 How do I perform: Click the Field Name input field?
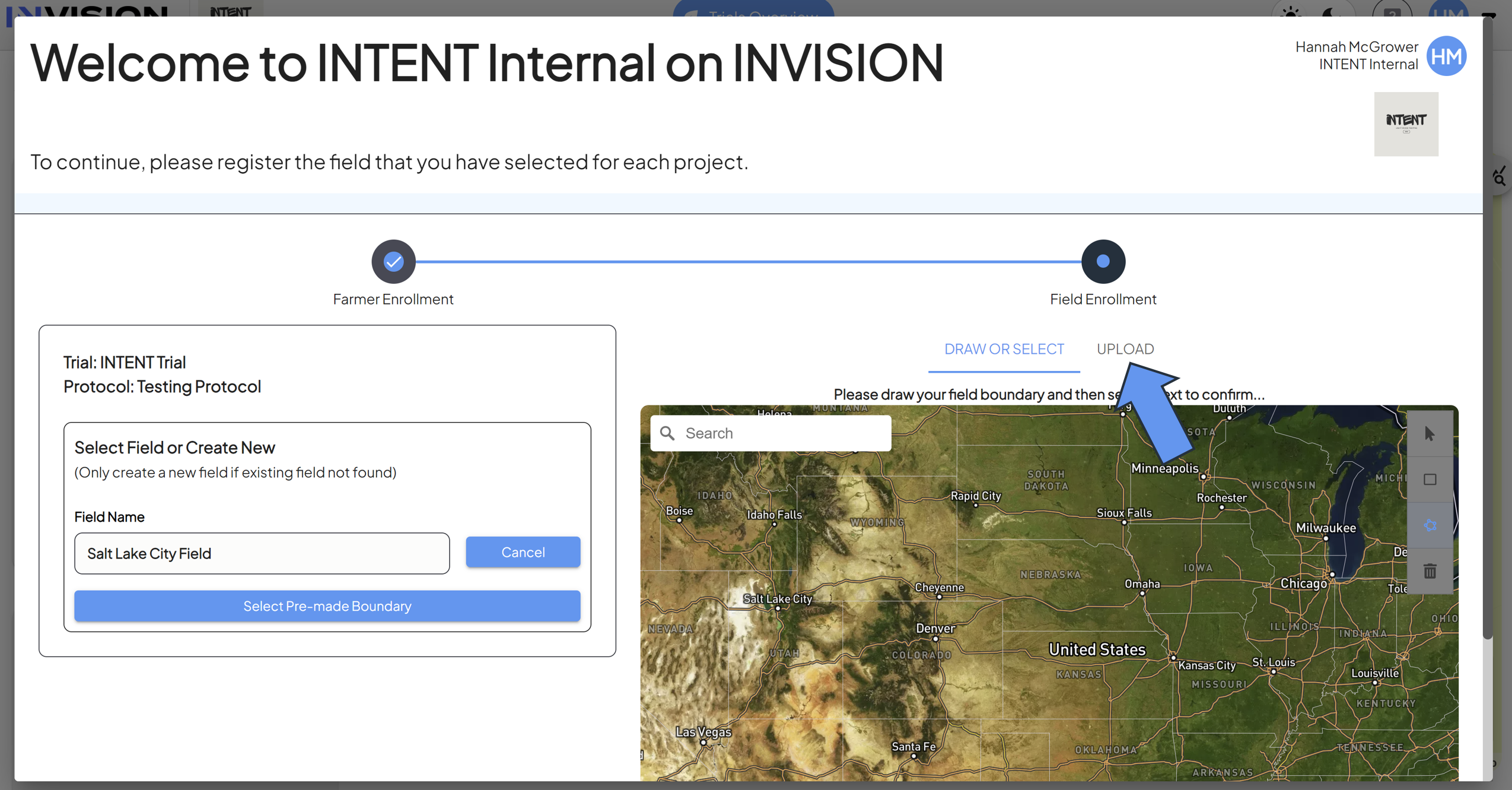262,553
